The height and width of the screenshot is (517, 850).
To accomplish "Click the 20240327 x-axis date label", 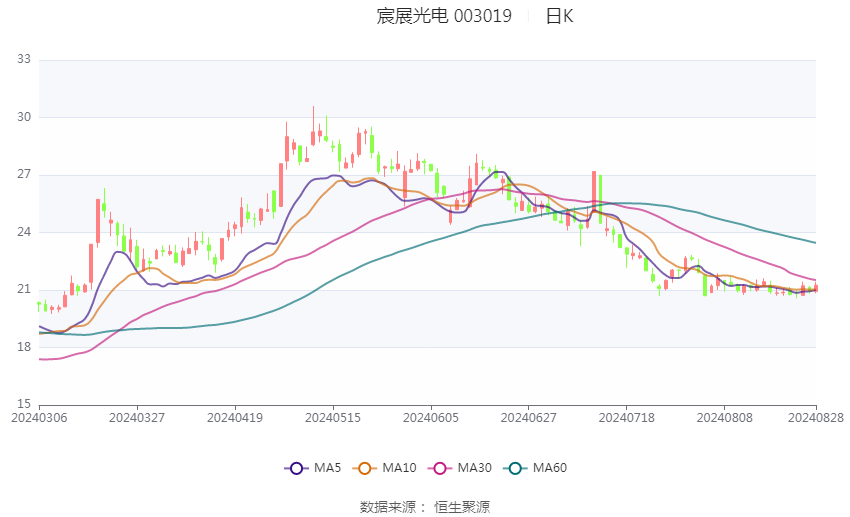I will pyautogui.click(x=137, y=418).
